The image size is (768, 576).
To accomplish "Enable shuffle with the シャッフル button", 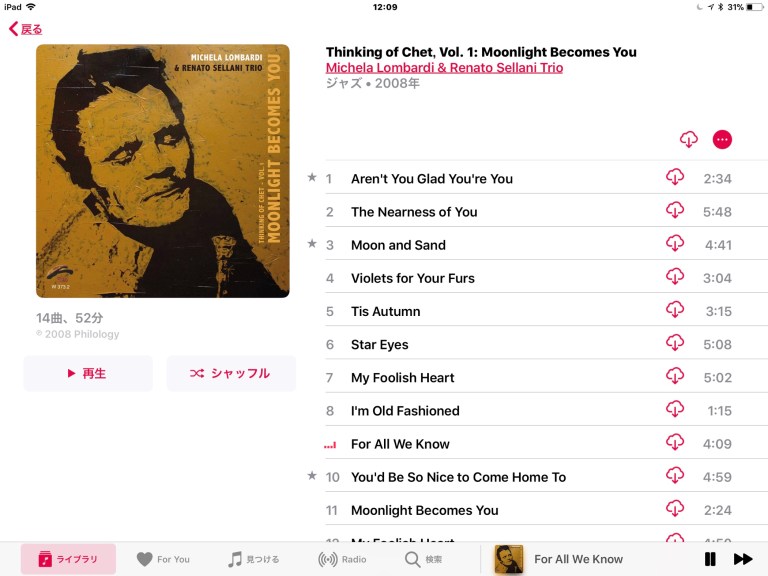I will (x=231, y=373).
